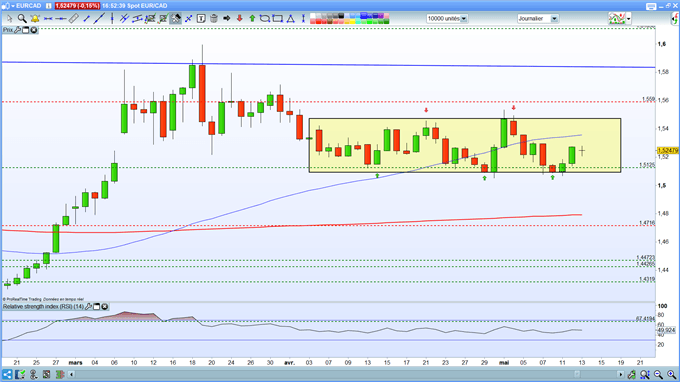680x382 pixels.
Task: Click the info icon next to EURCAD
Action: (x=49, y=6)
